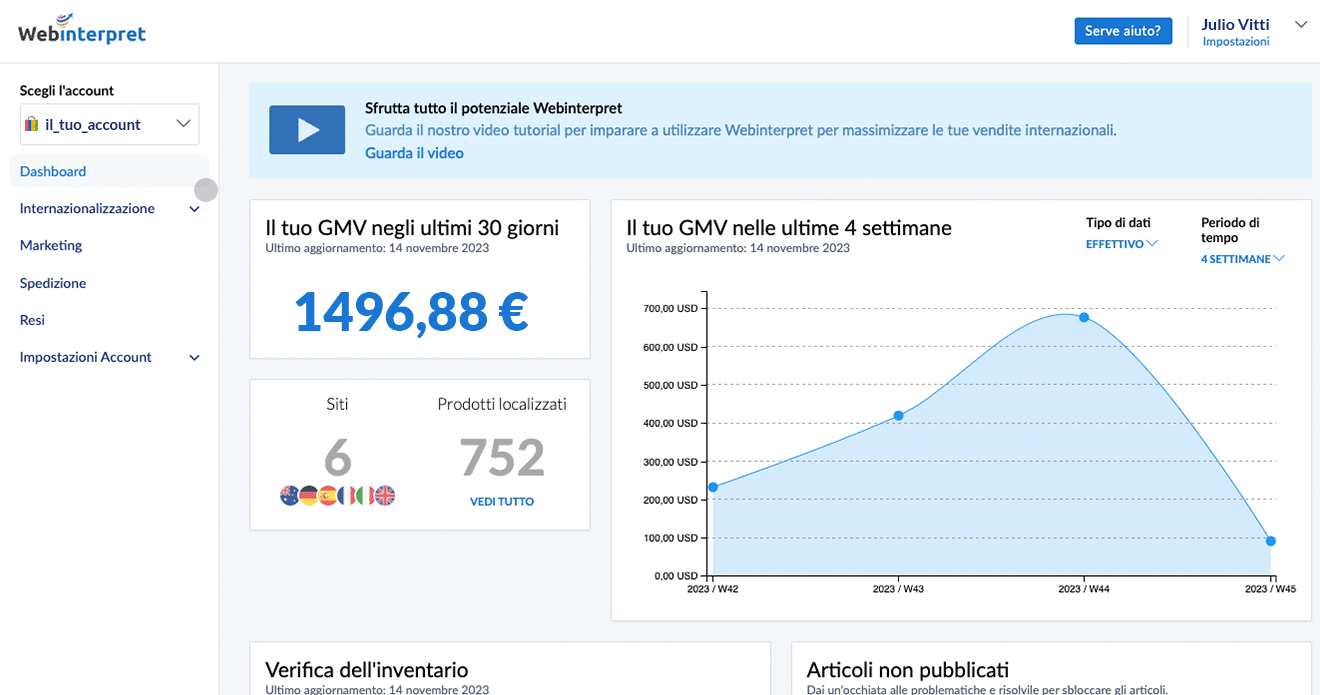1320x695 pixels.
Task: Open Spedizione from the sidebar
Action: pyautogui.click(x=53, y=283)
